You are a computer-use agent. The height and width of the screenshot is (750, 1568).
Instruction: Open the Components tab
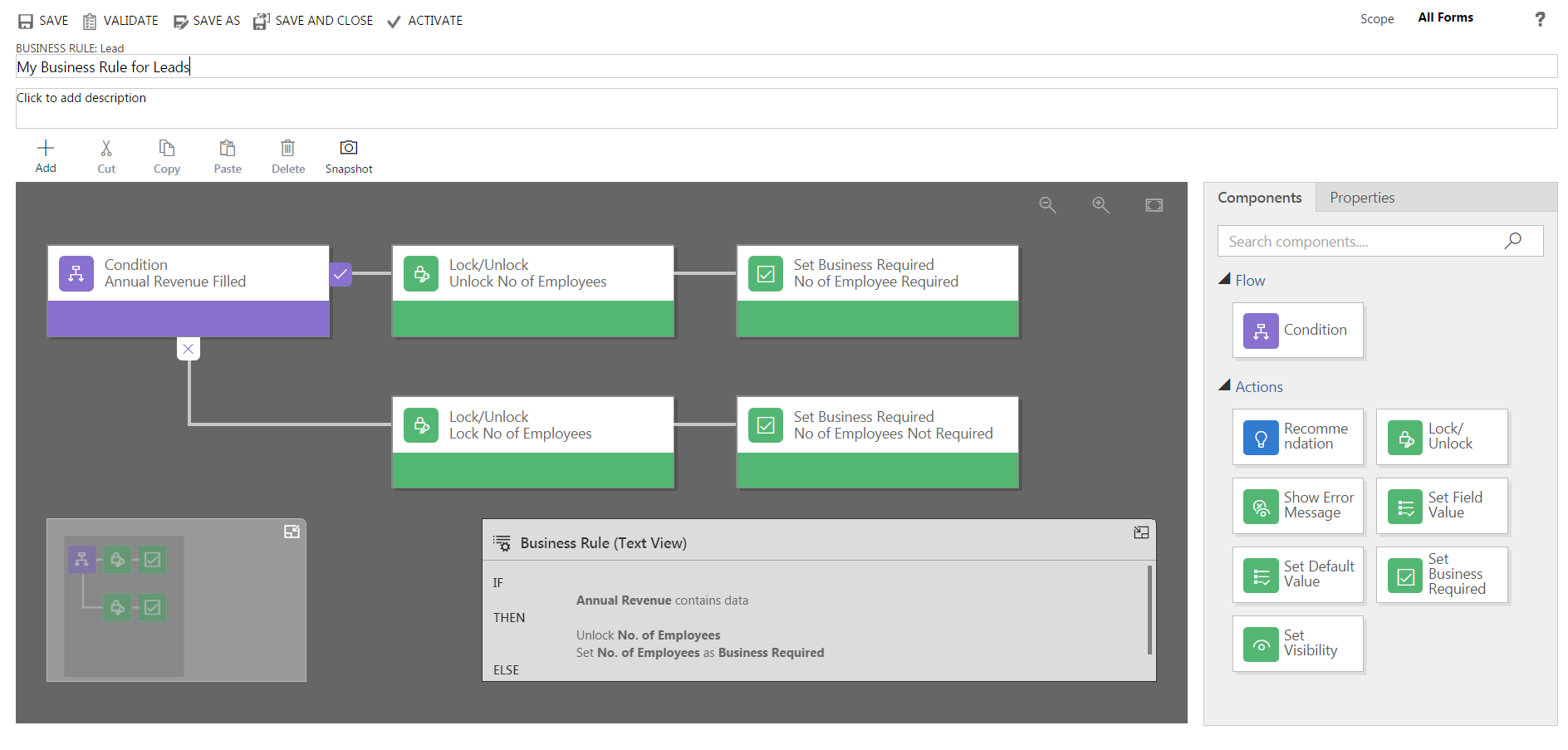point(1259,198)
